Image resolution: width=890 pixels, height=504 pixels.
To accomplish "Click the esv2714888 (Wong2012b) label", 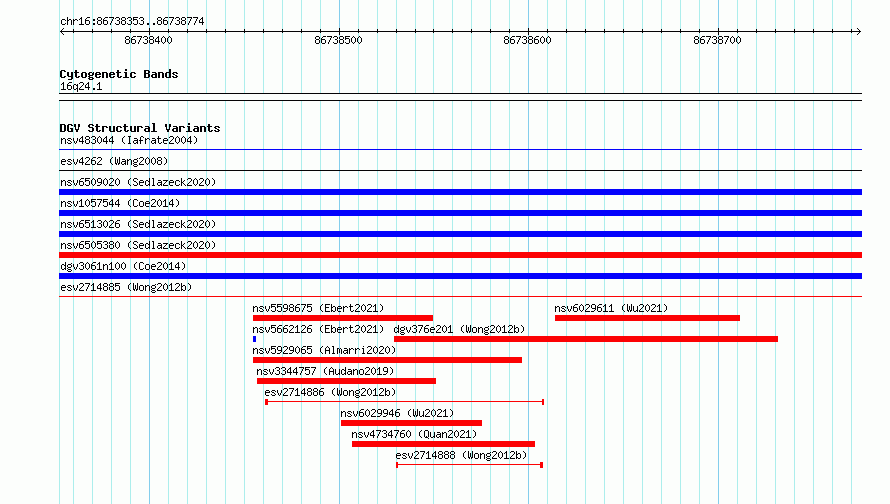I will coord(461,455).
